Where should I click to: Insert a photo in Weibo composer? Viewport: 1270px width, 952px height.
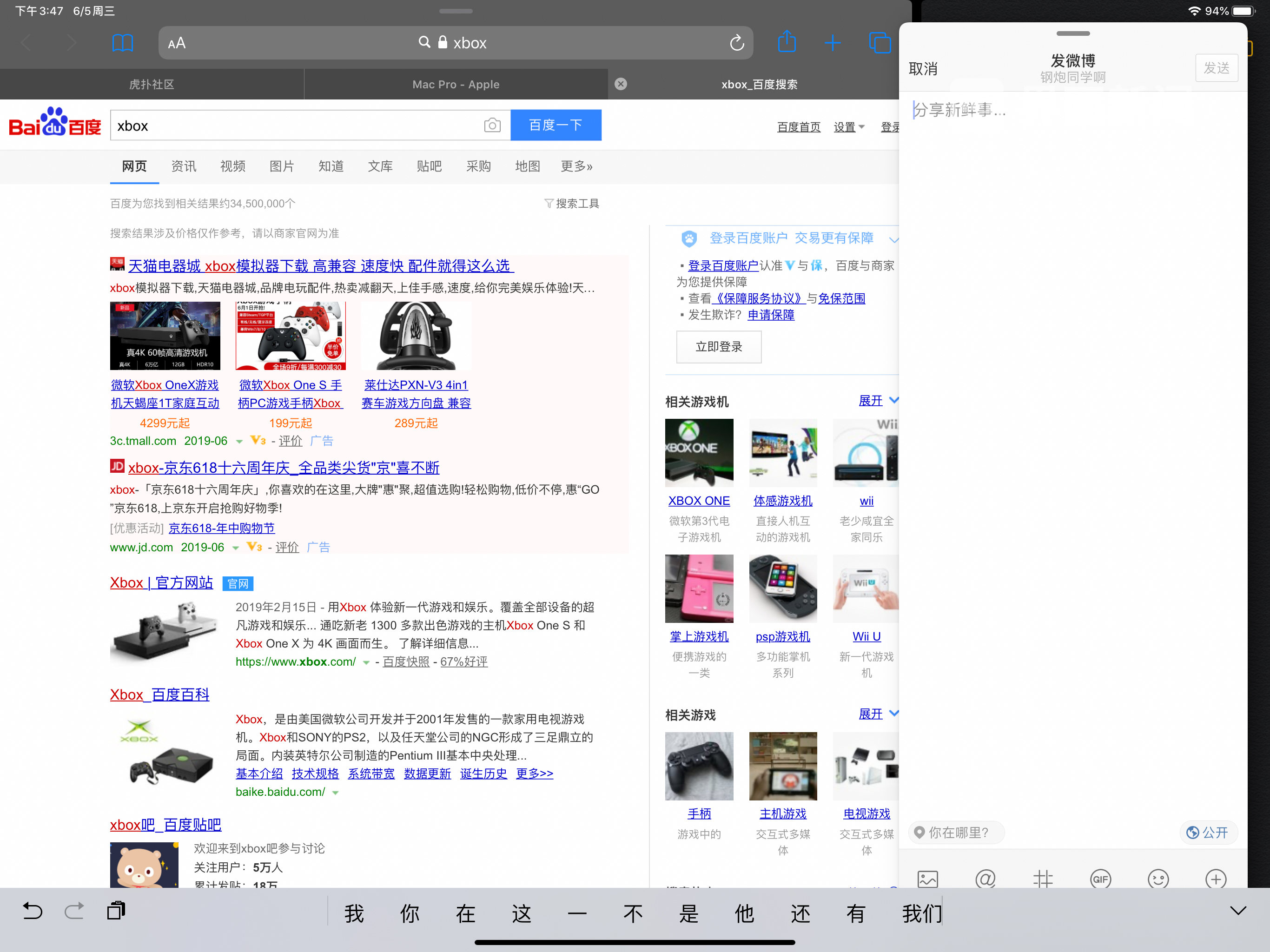(x=927, y=879)
